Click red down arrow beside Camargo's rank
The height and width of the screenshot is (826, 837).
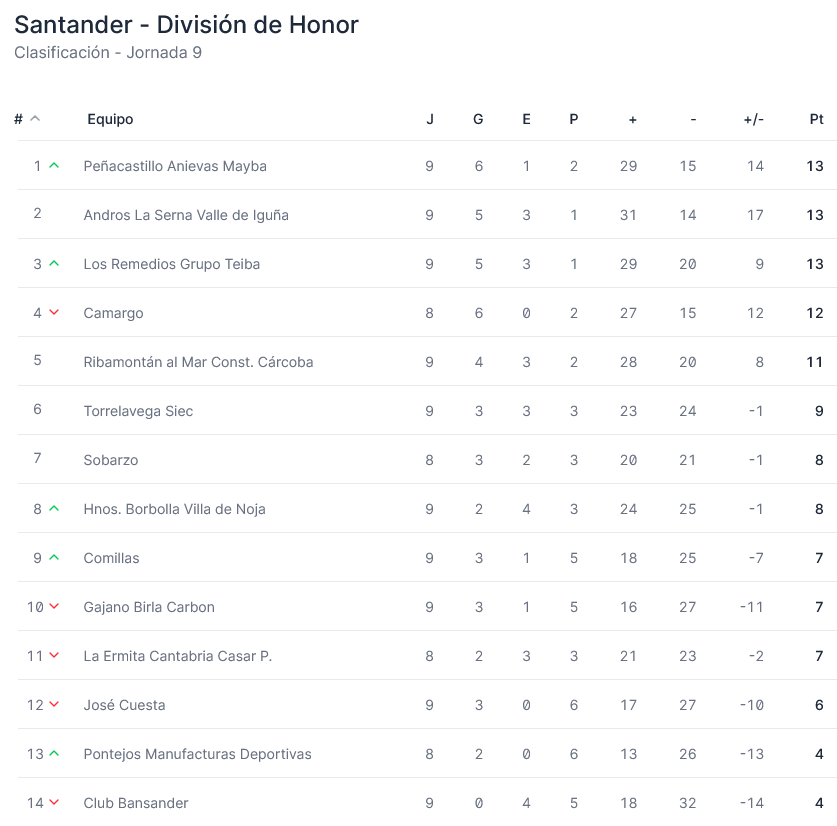pos(54,313)
